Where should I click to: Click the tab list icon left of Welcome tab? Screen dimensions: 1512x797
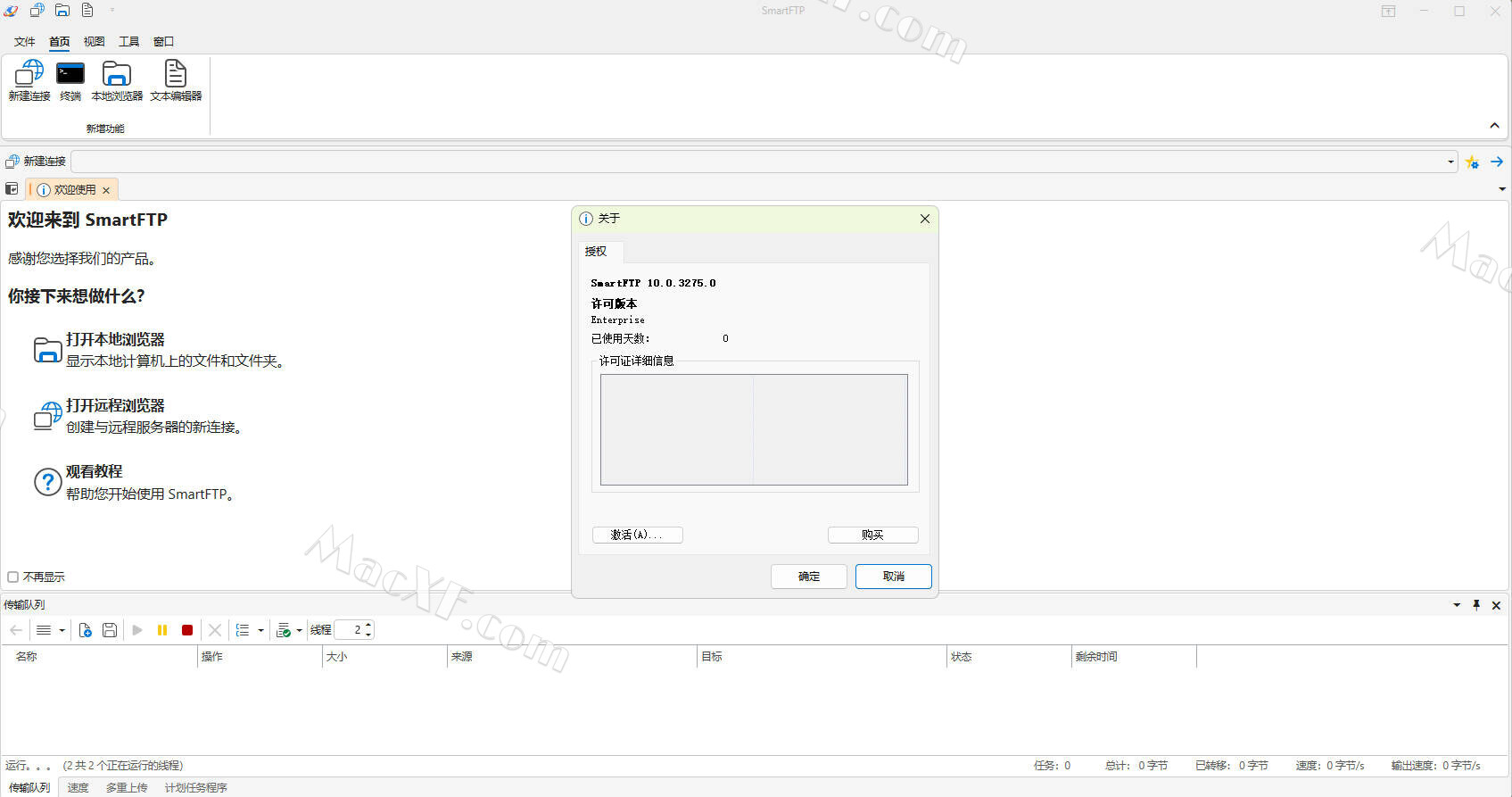(x=12, y=189)
